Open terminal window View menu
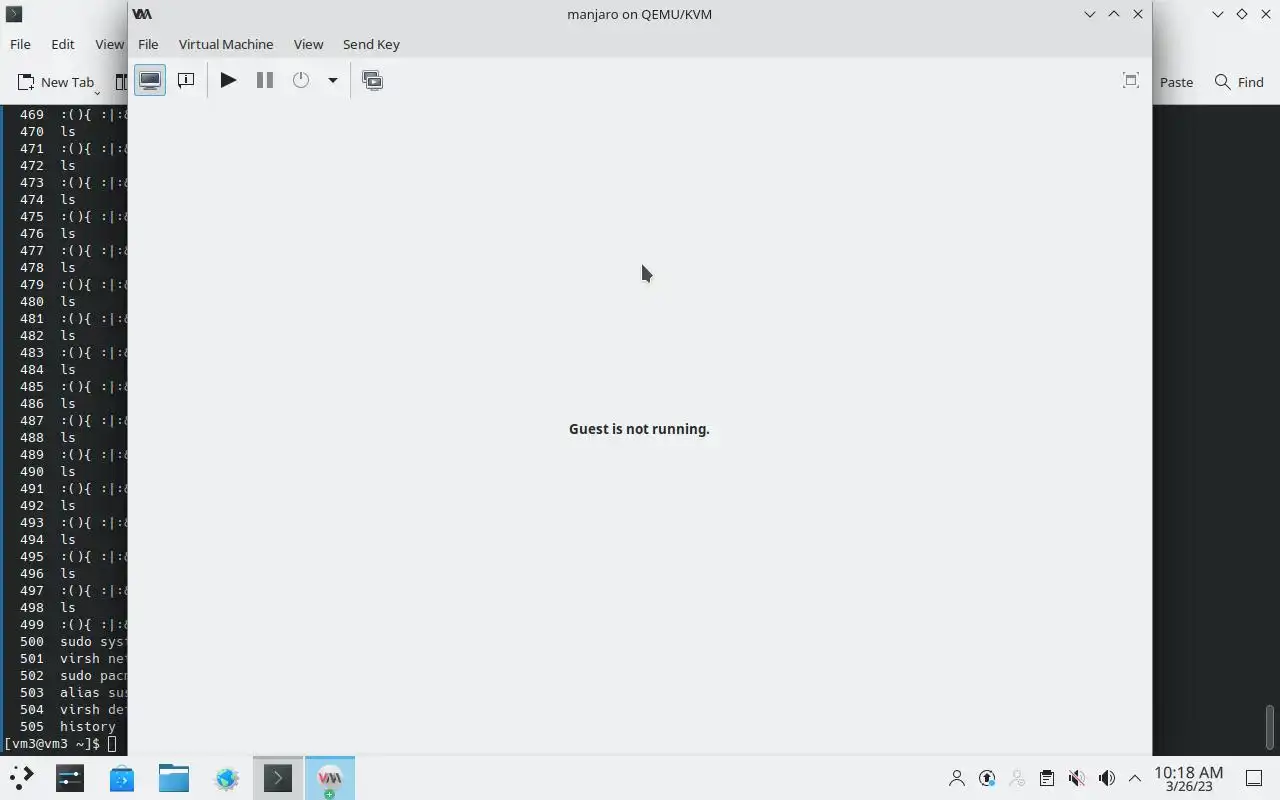The width and height of the screenshot is (1280, 800). click(109, 44)
